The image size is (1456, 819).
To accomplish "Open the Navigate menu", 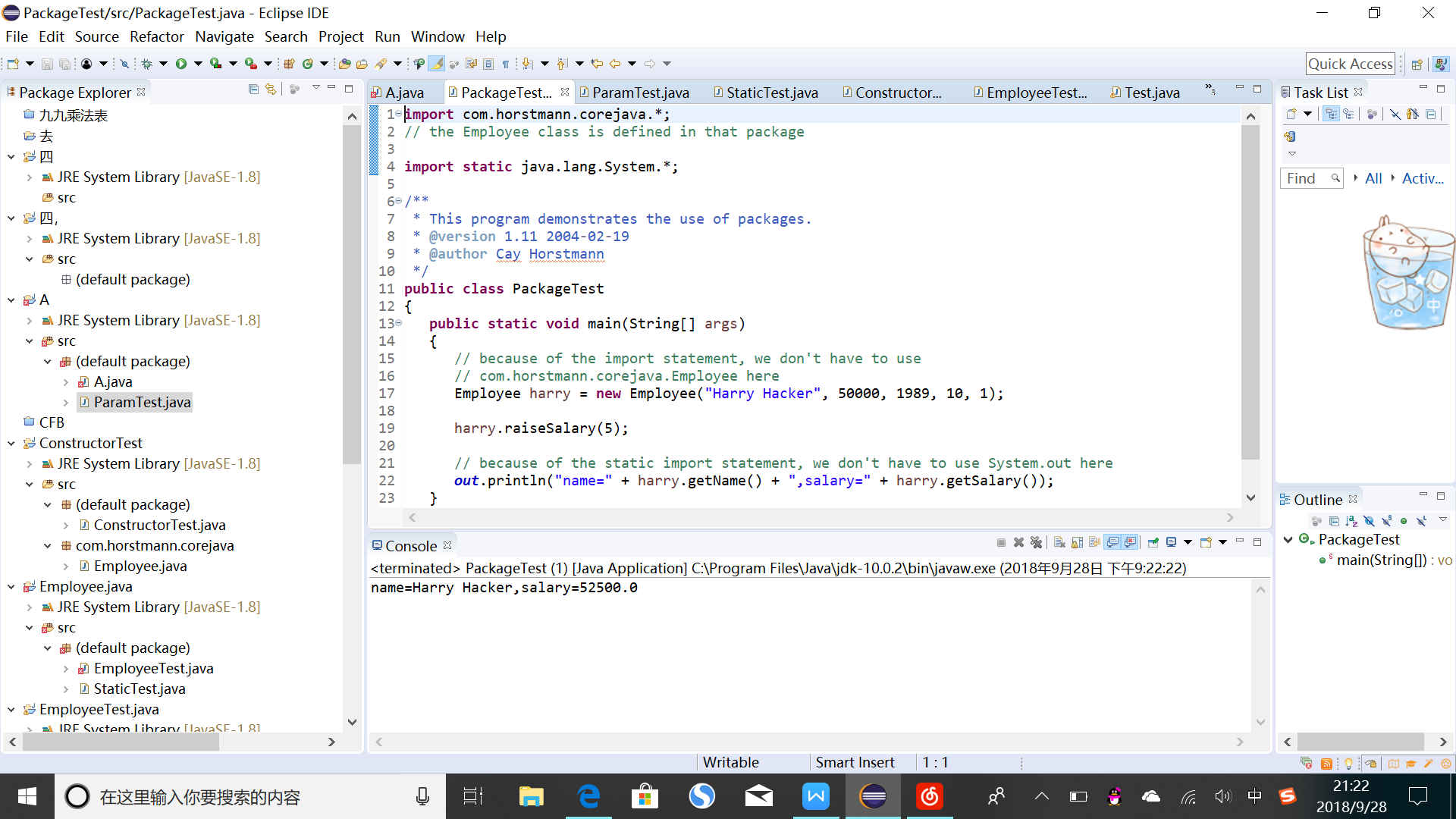I will 224,36.
